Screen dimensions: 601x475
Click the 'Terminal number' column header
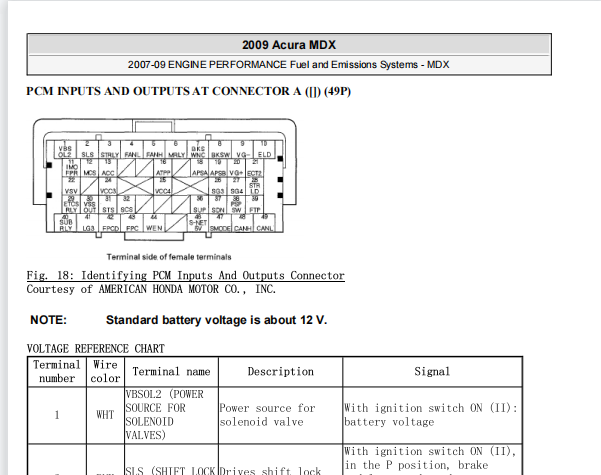click(x=57, y=371)
